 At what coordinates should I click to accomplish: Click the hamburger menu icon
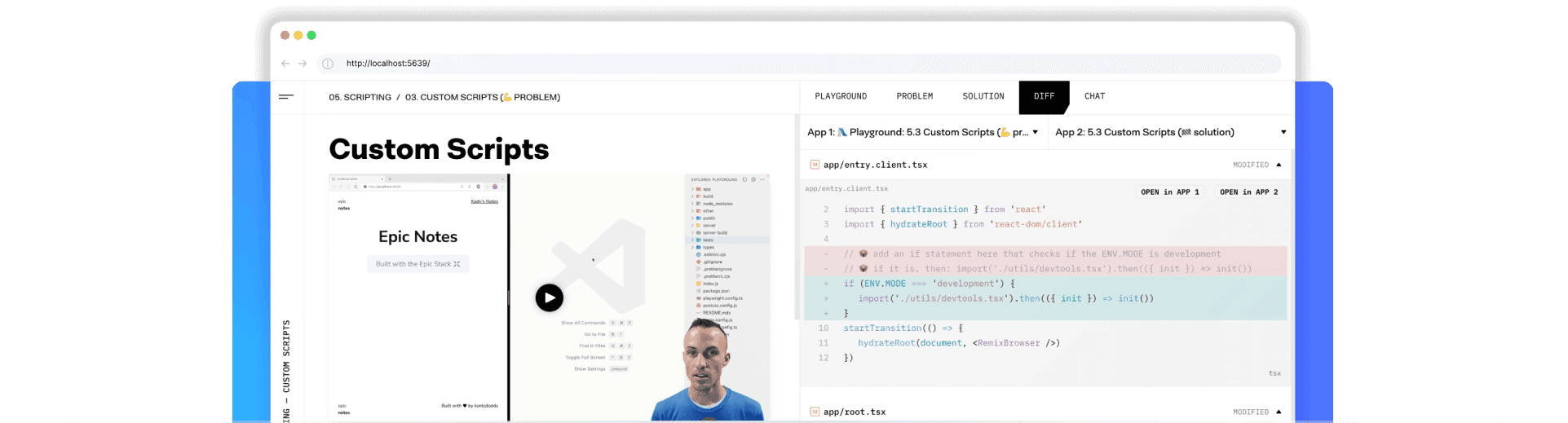[x=286, y=97]
